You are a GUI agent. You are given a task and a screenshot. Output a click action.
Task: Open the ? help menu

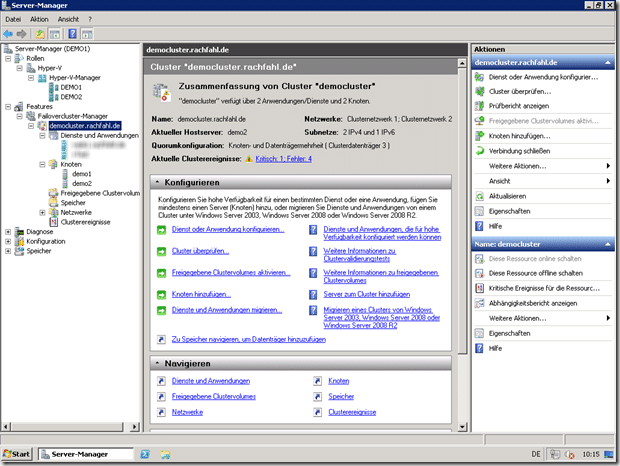pyautogui.click(x=90, y=19)
